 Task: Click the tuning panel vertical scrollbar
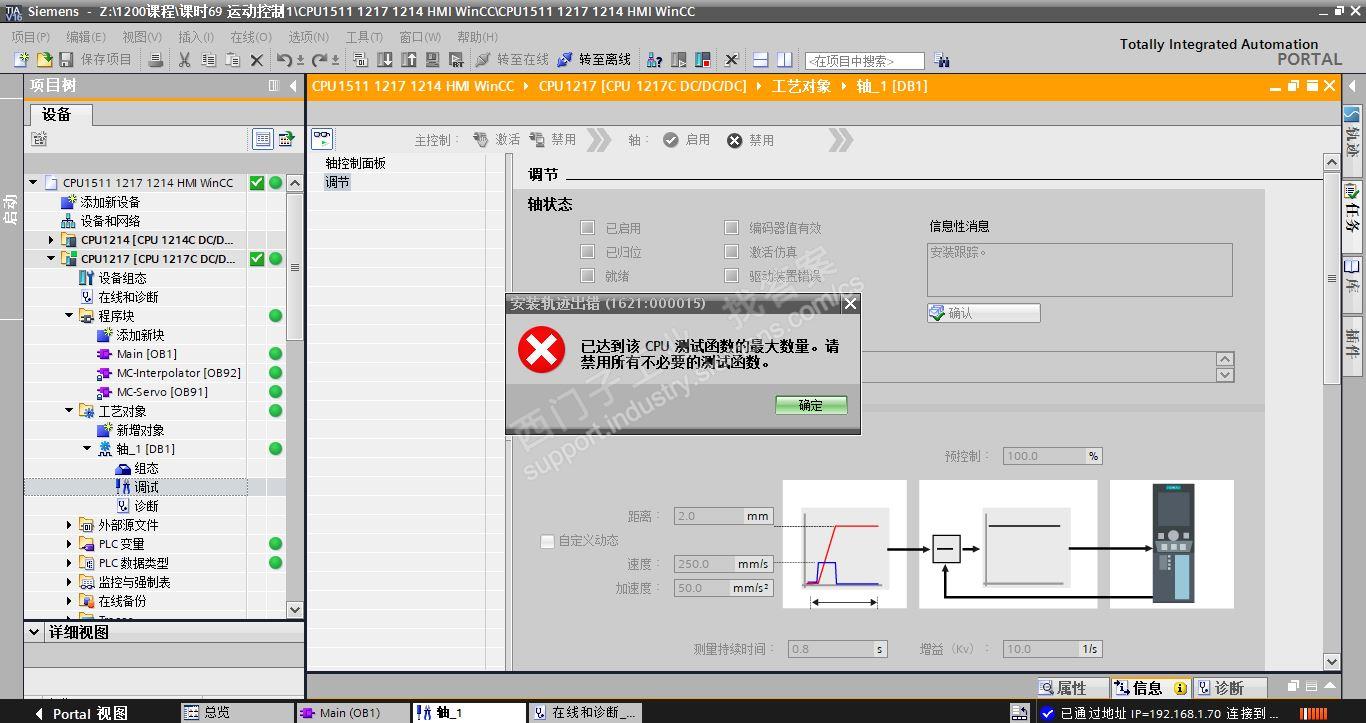[x=1331, y=411]
